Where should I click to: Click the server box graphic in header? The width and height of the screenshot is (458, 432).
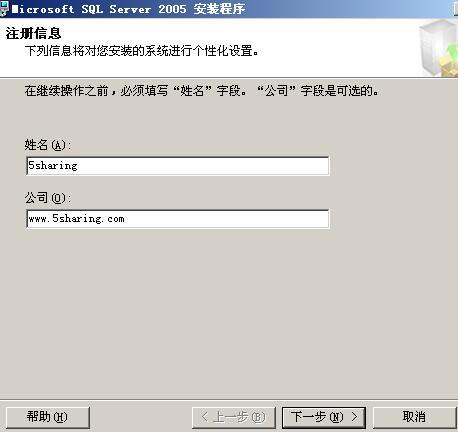(x=439, y=49)
